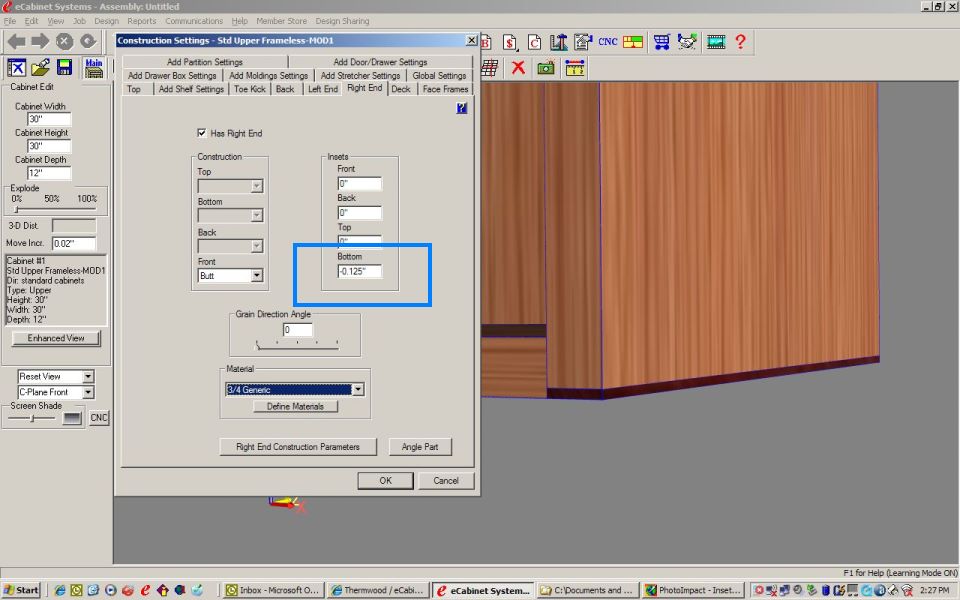The width and height of the screenshot is (960, 600).
Task: Open the Front construction Butt dropdown
Action: point(257,276)
